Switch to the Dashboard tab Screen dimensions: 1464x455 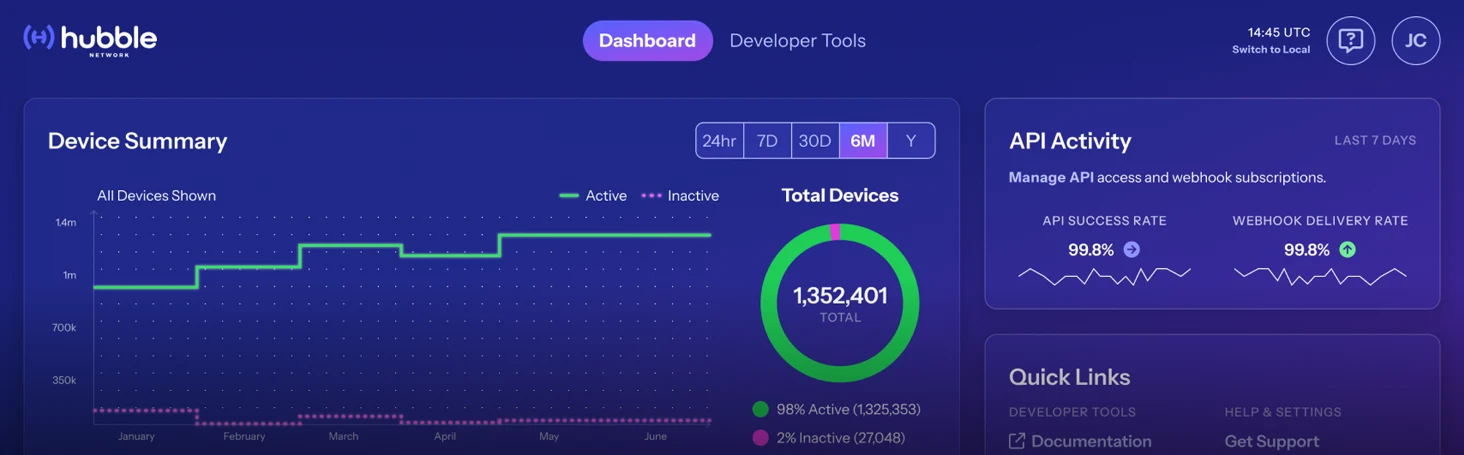click(x=647, y=41)
